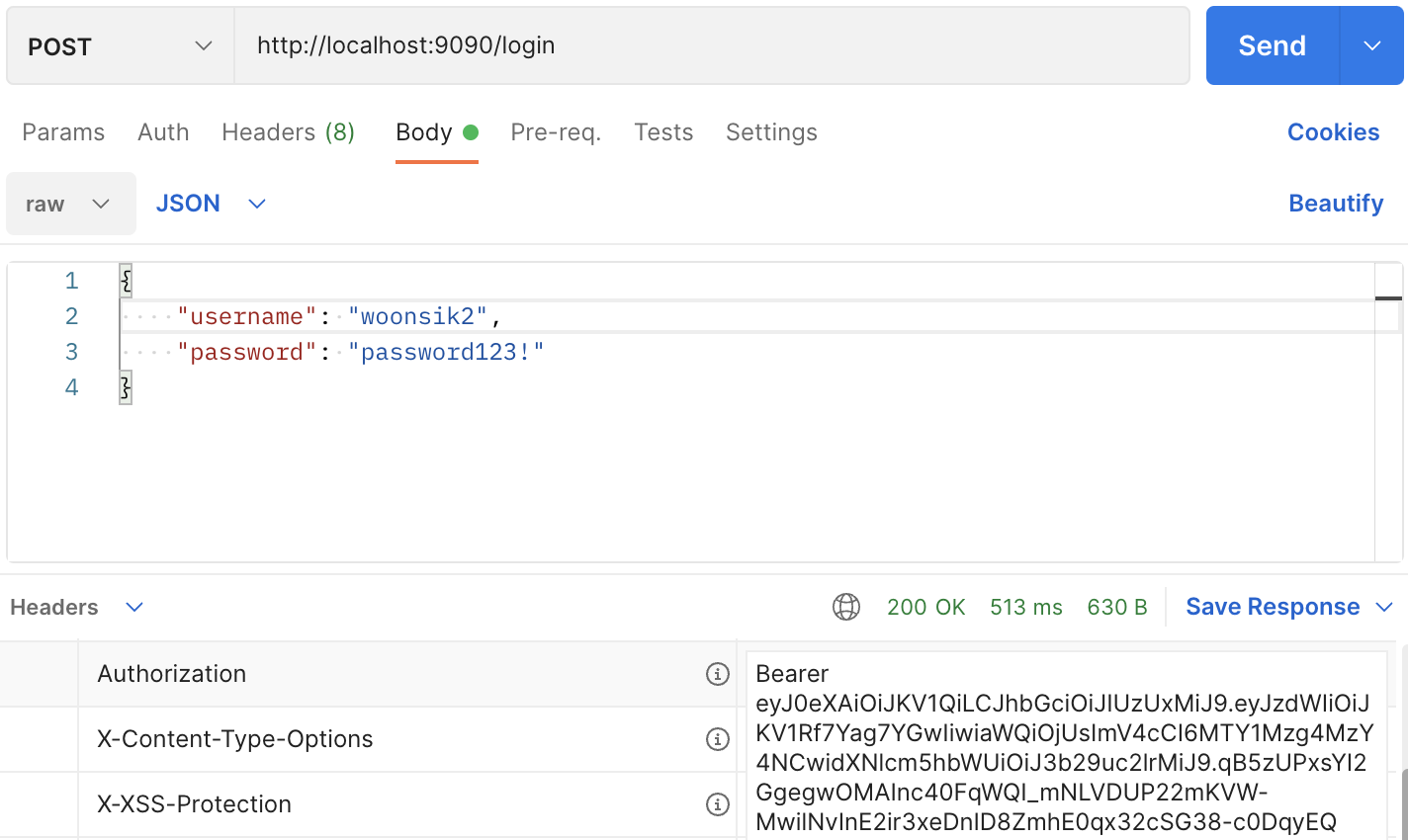Click the 513 ms response time
This screenshot has width=1408, height=840.
coord(1026,607)
